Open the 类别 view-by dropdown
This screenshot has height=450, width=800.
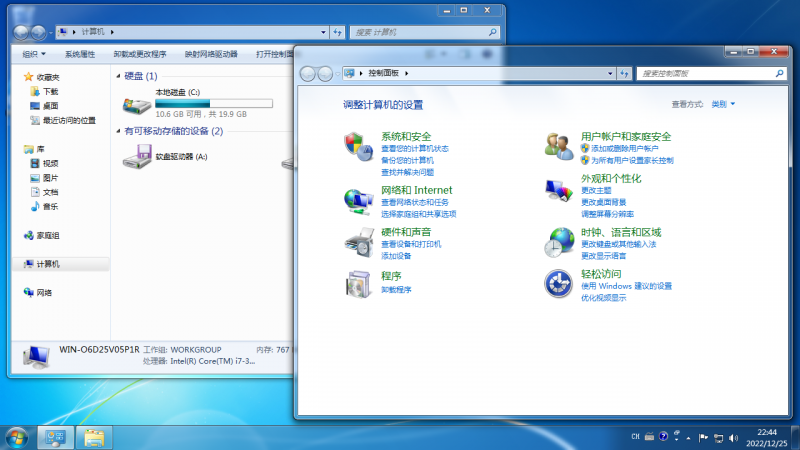pyautogui.click(x=723, y=104)
